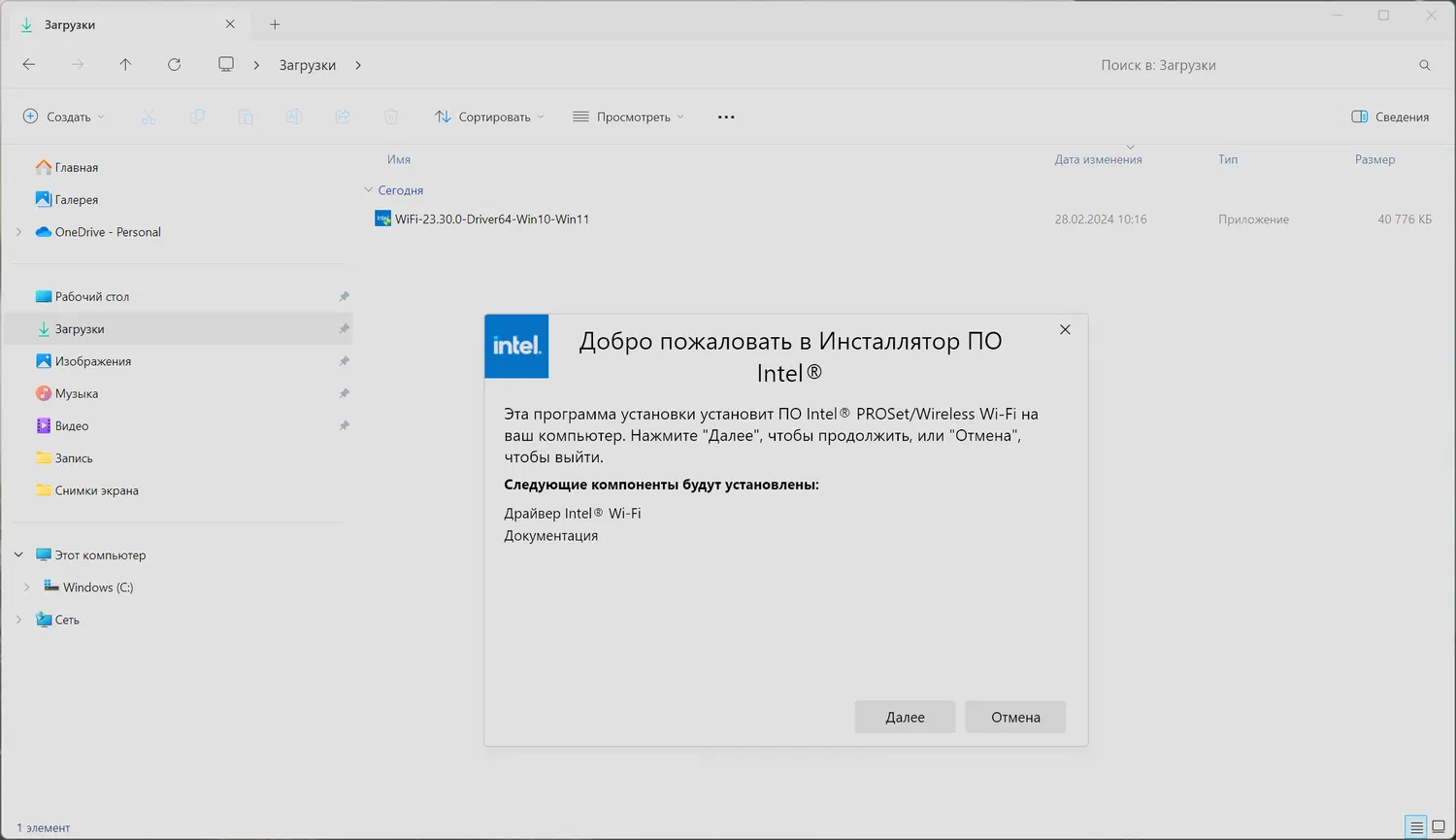Open Главная in the sidebar
This screenshot has width=1456, height=840.
tap(77, 167)
